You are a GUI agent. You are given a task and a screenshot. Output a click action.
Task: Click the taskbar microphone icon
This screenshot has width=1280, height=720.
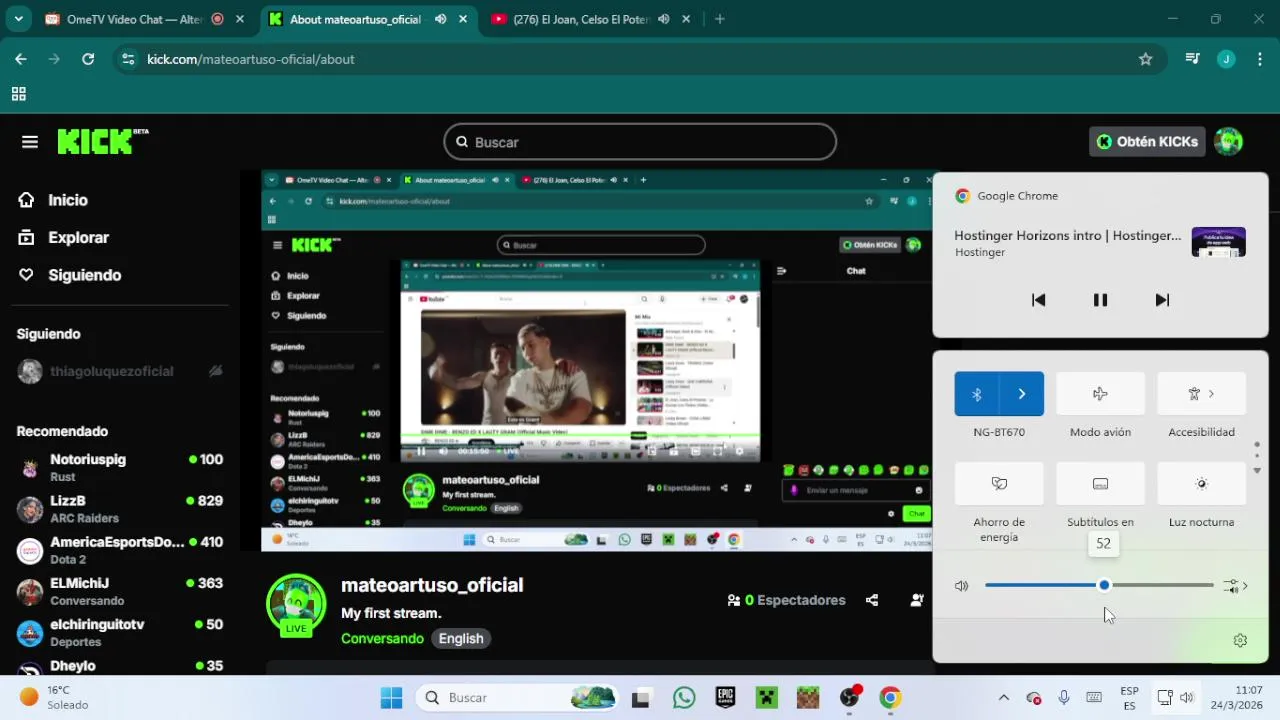pyautogui.click(x=1064, y=698)
